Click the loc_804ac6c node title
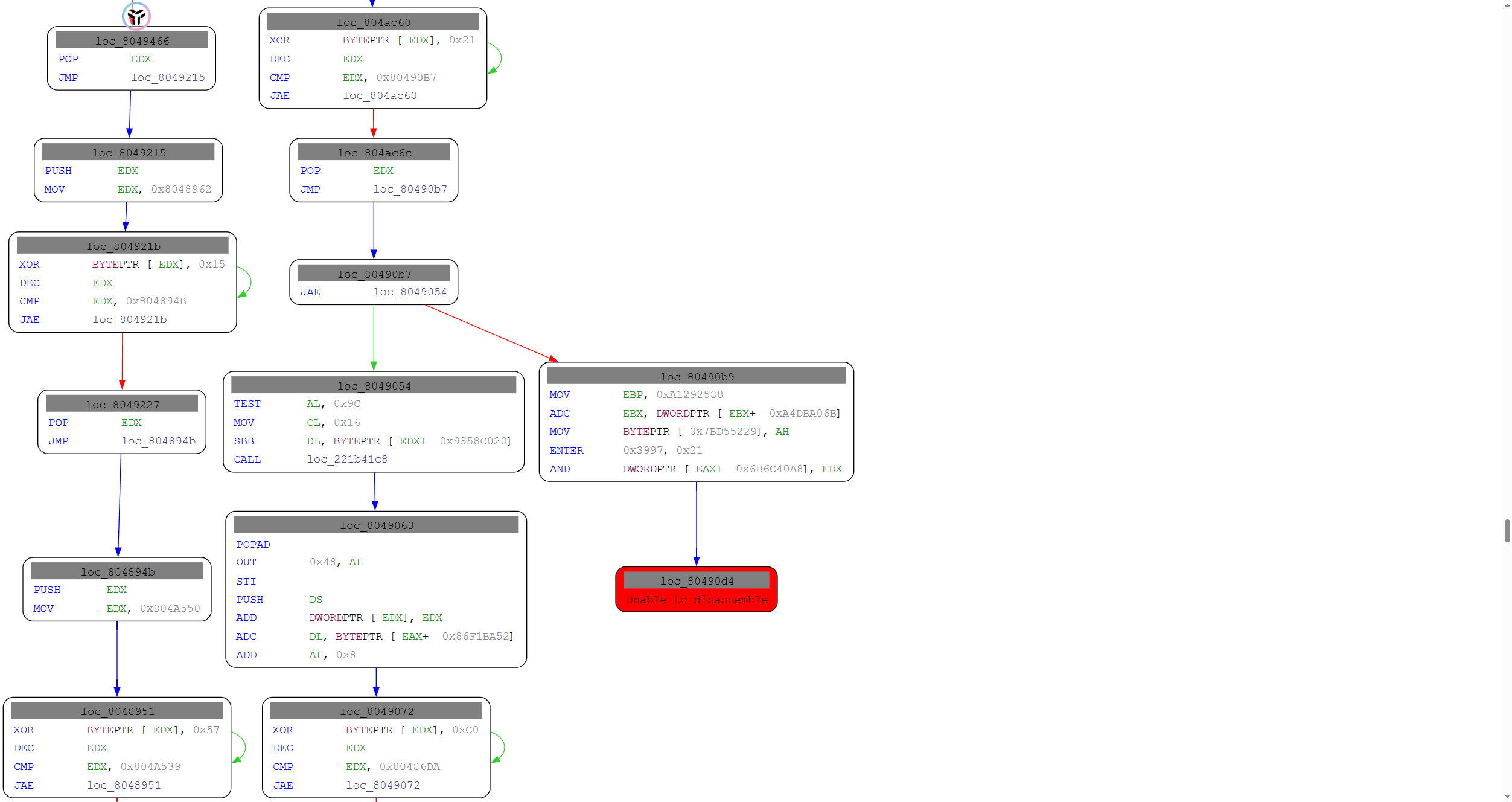Viewport: 1512px width, 802px height. pos(374,152)
